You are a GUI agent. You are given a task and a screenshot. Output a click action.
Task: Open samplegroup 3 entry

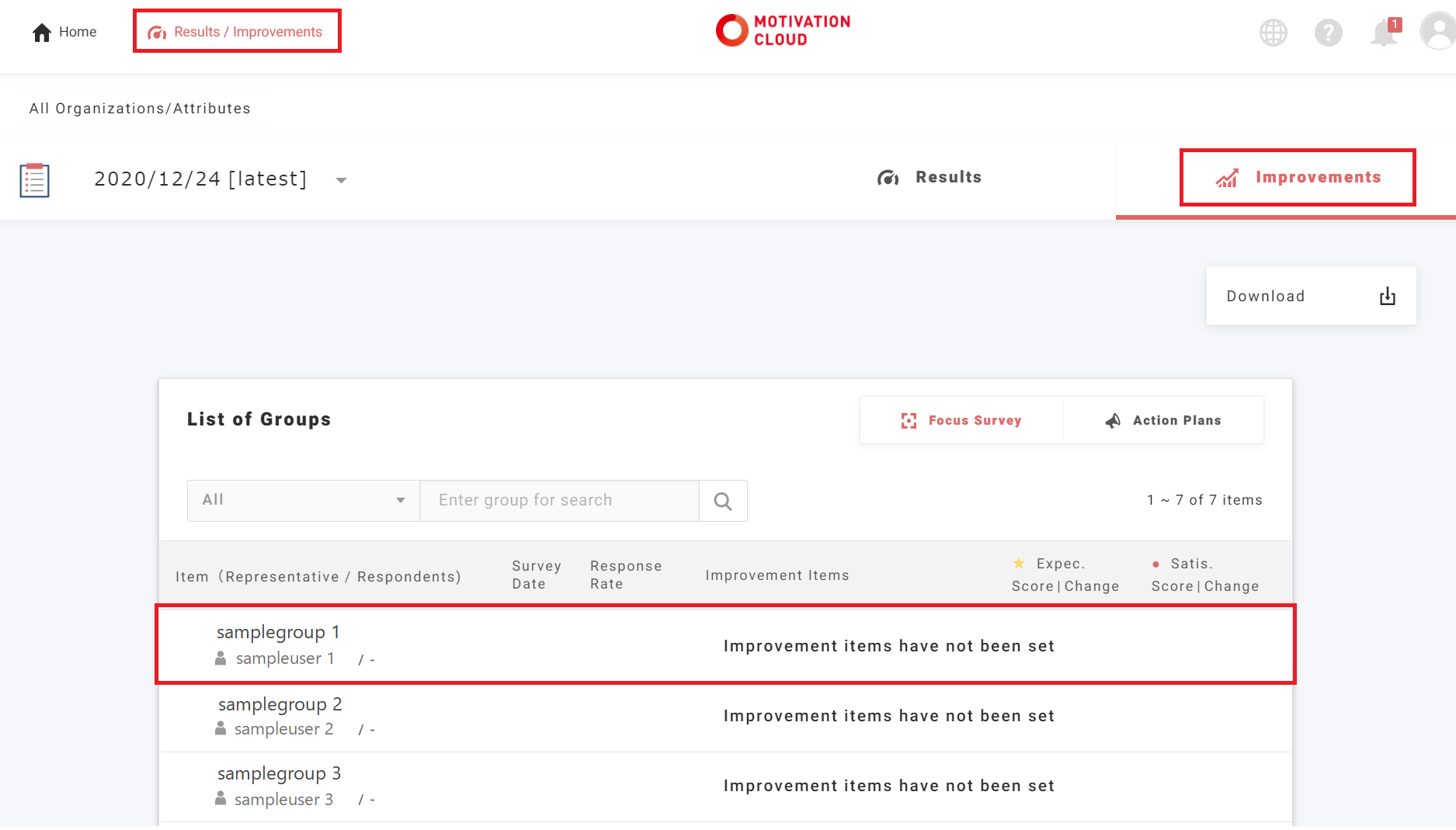(x=279, y=774)
